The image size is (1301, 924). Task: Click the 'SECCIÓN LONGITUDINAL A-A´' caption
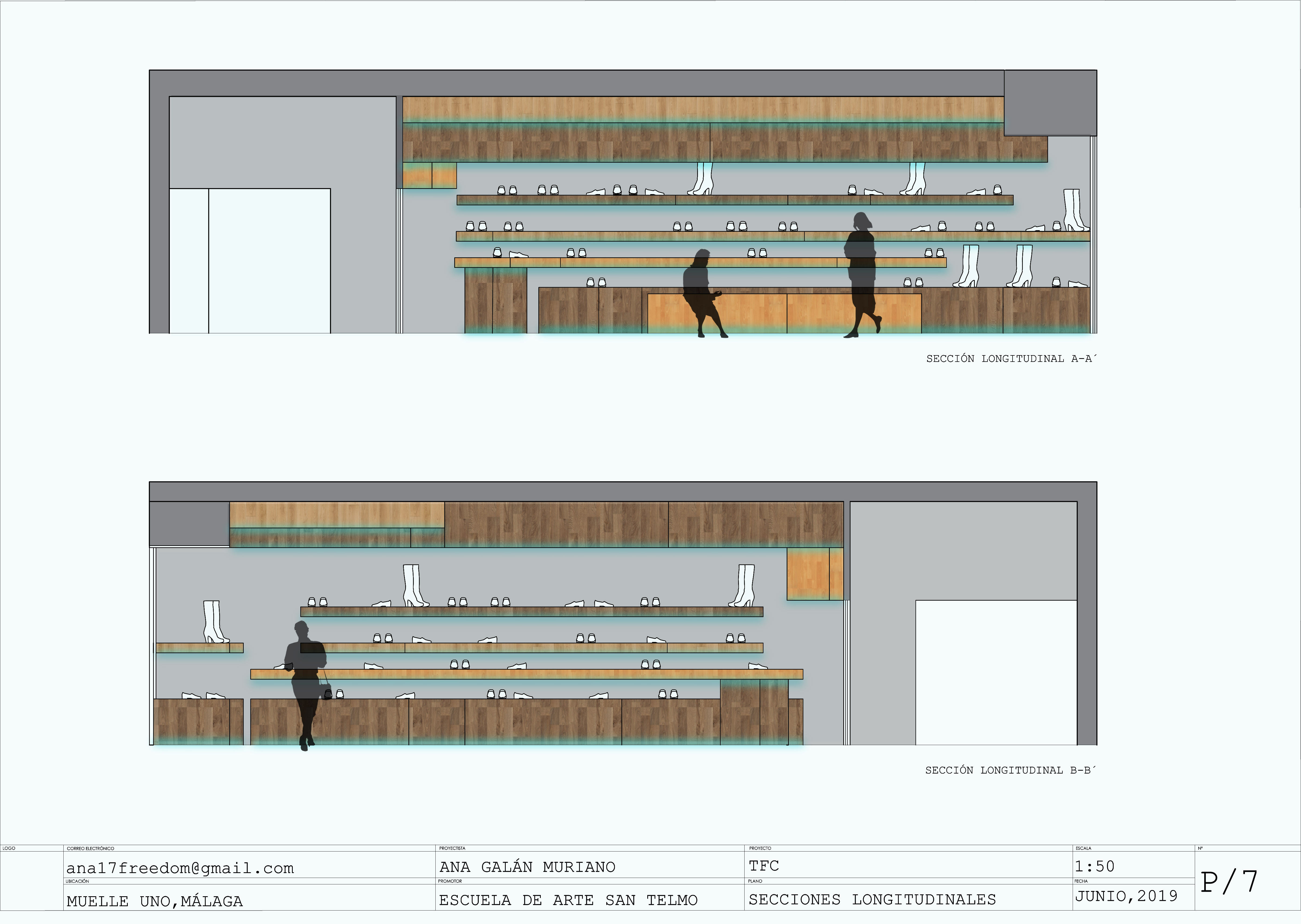1011,358
